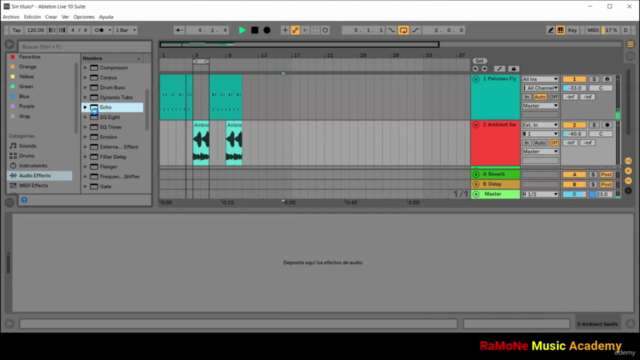Open Master output 1/2 dropdown

[540, 194]
